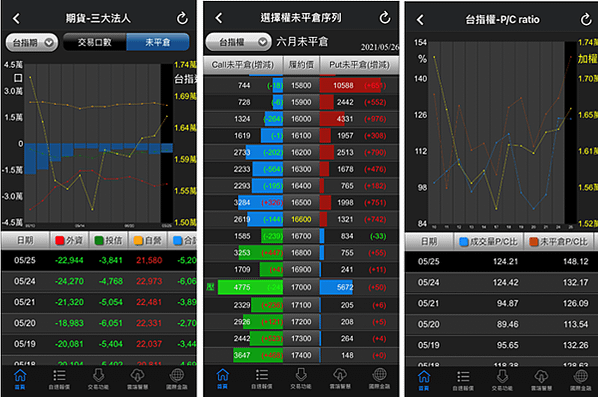This screenshot has width=598, height=397.
Task: Tap 雲端警示 cloud icon in left panel
Action: tap(138, 379)
